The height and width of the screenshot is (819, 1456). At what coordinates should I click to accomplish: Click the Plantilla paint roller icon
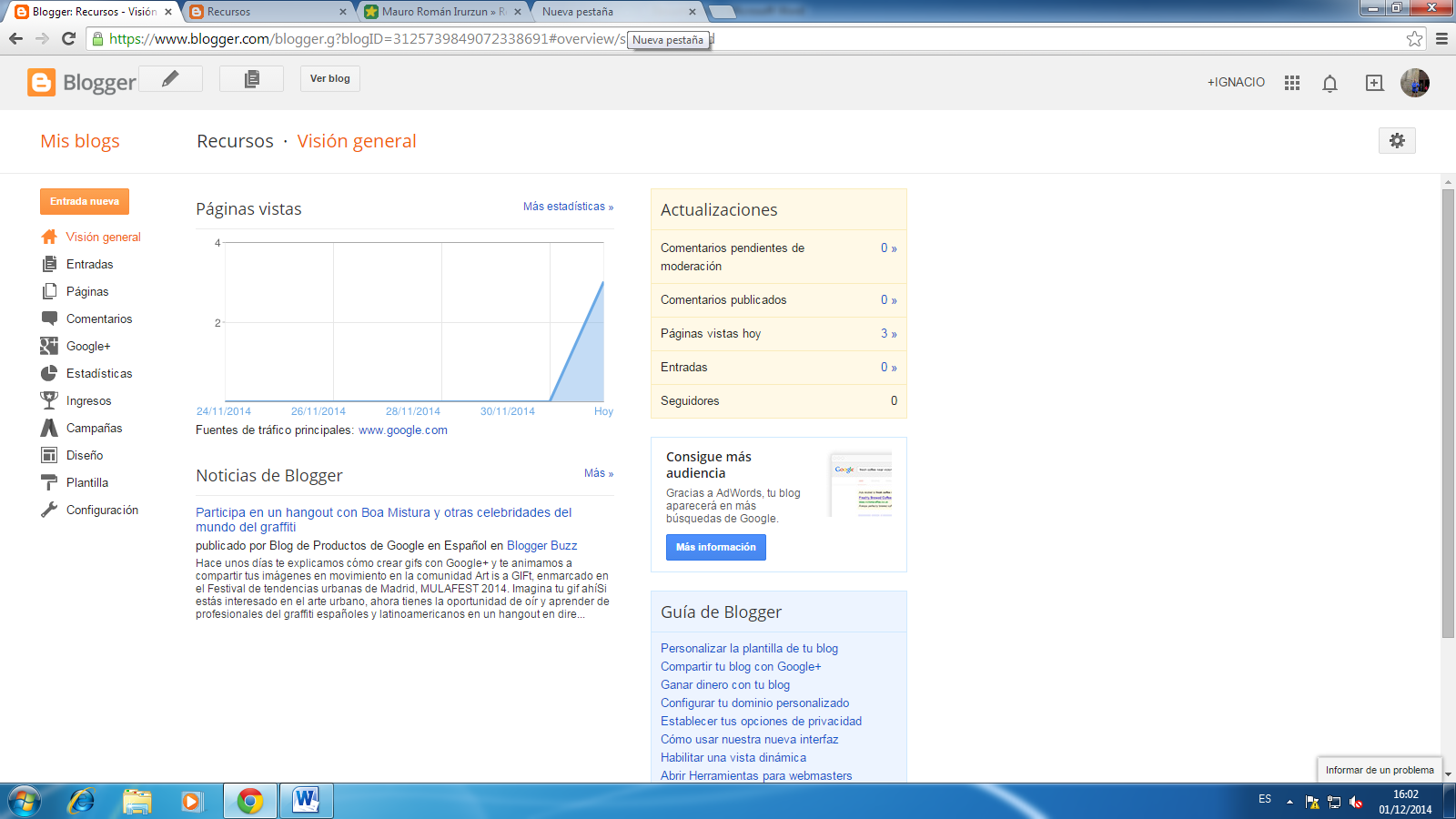pyautogui.click(x=49, y=482)
